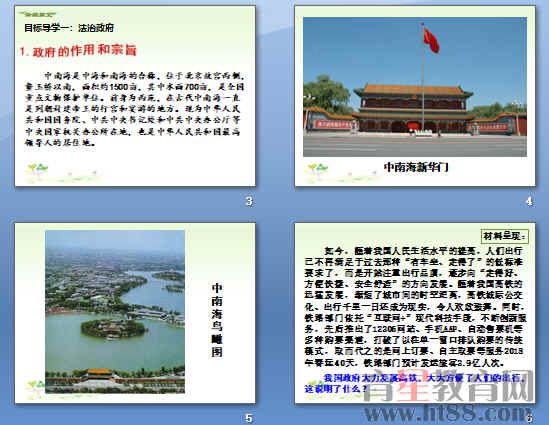This screenshot has width=549, height=425.
Task: Click the black paragraph about 中南海 on slide 3
Action: coord(134,109)
